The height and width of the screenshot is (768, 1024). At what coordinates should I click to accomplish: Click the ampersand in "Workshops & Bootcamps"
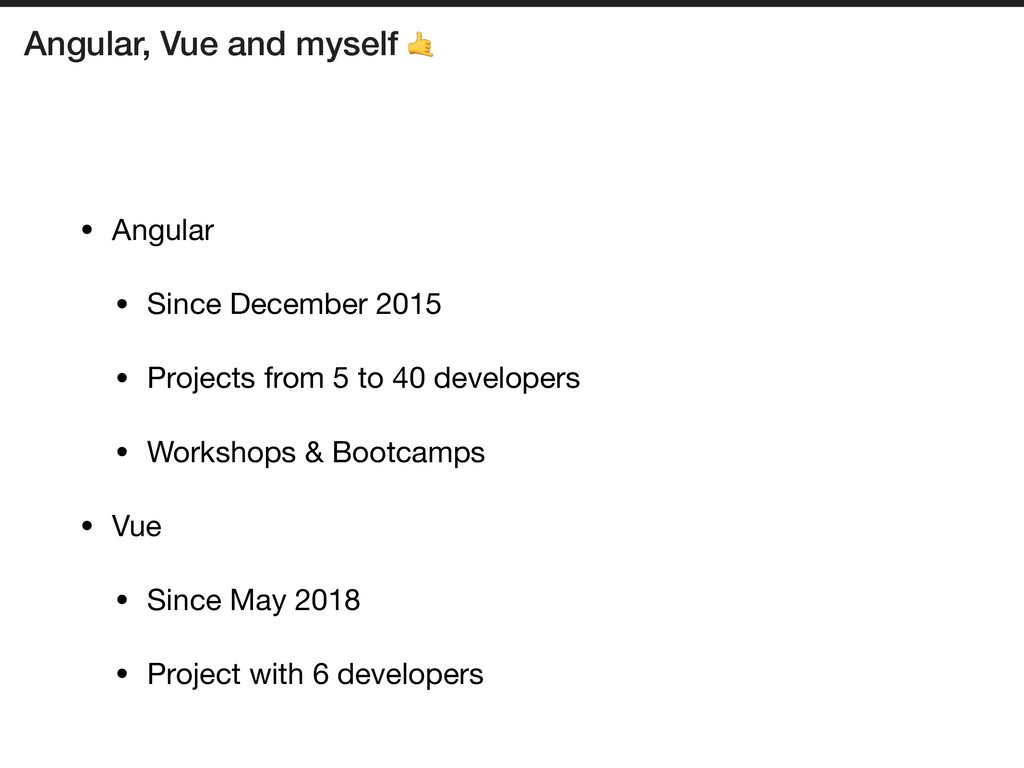(314, 453)
